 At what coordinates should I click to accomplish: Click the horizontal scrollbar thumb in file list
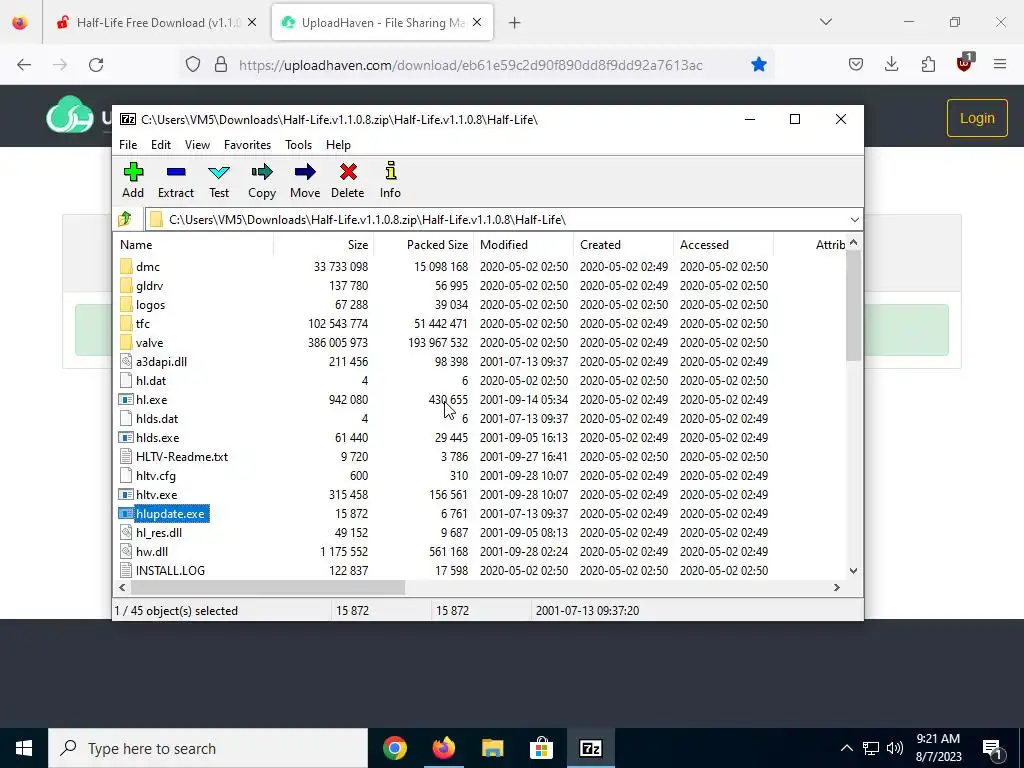(268, 588)
